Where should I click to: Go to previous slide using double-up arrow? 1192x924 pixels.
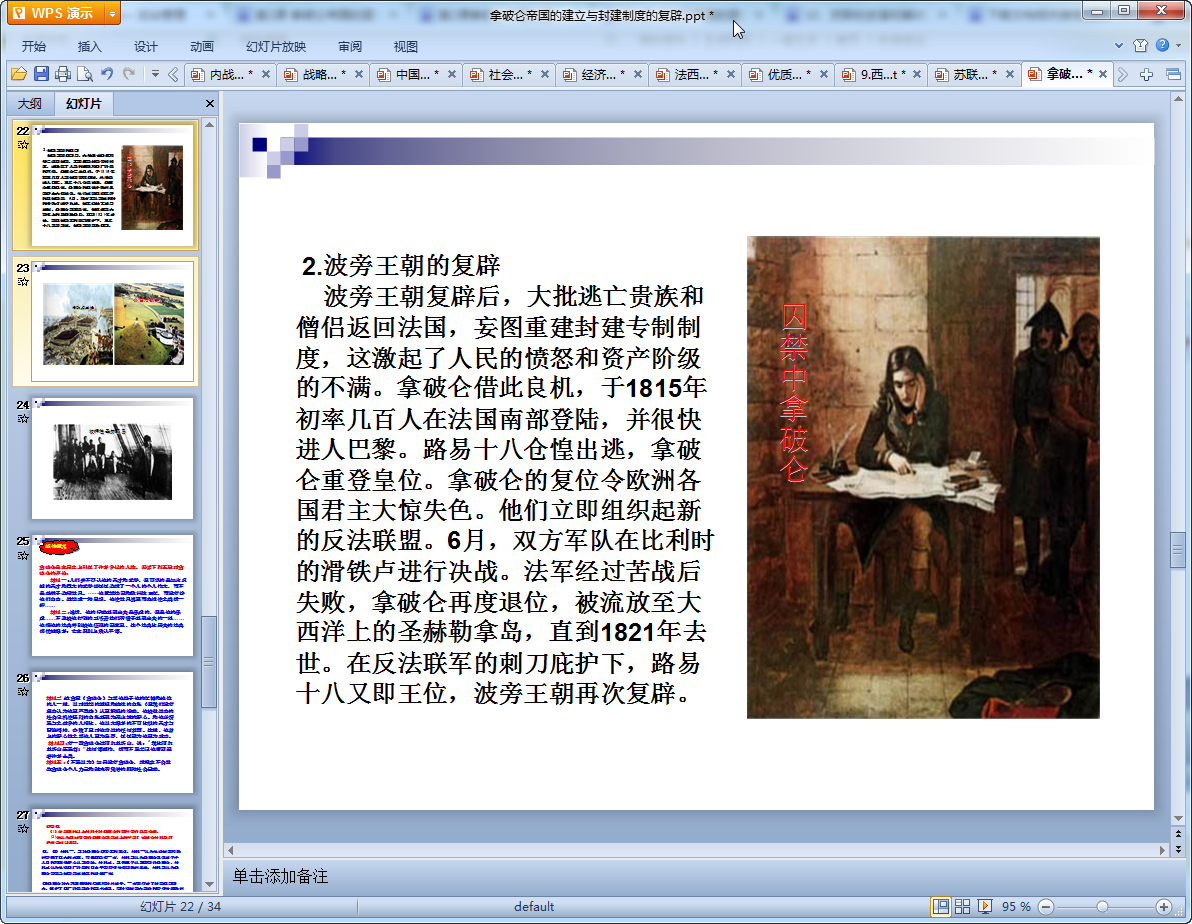coord(1178,834)
